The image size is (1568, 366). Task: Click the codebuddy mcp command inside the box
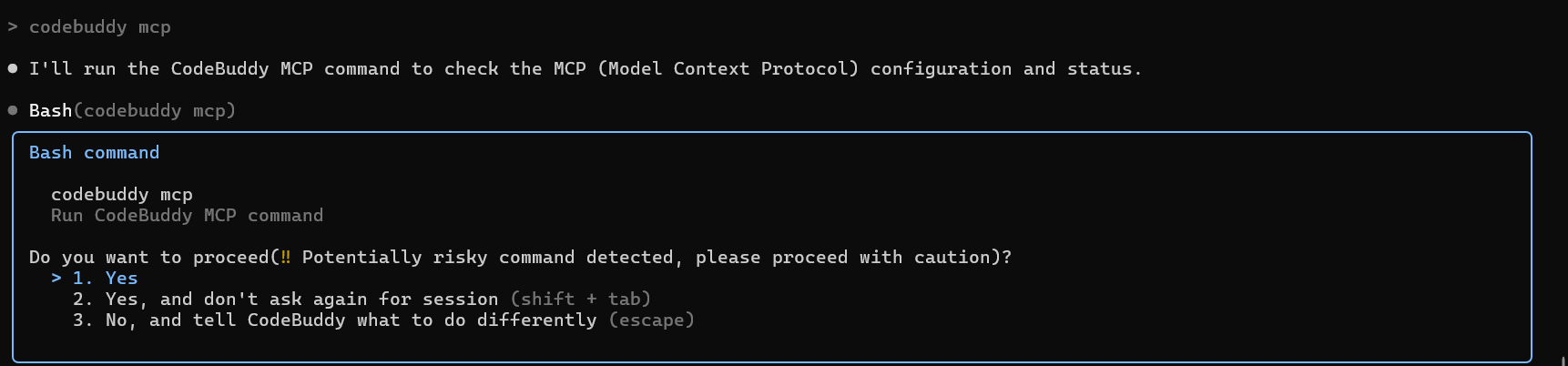click(x=121, y=195)
